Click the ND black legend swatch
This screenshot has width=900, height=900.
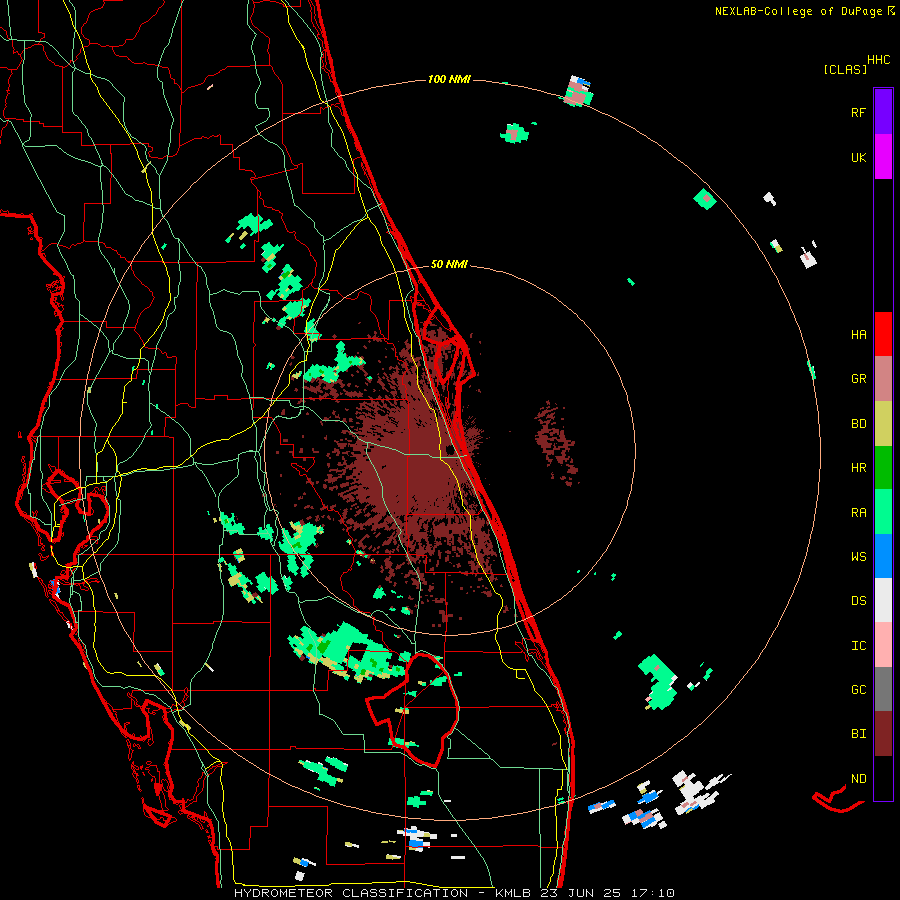tap(883, 778)
